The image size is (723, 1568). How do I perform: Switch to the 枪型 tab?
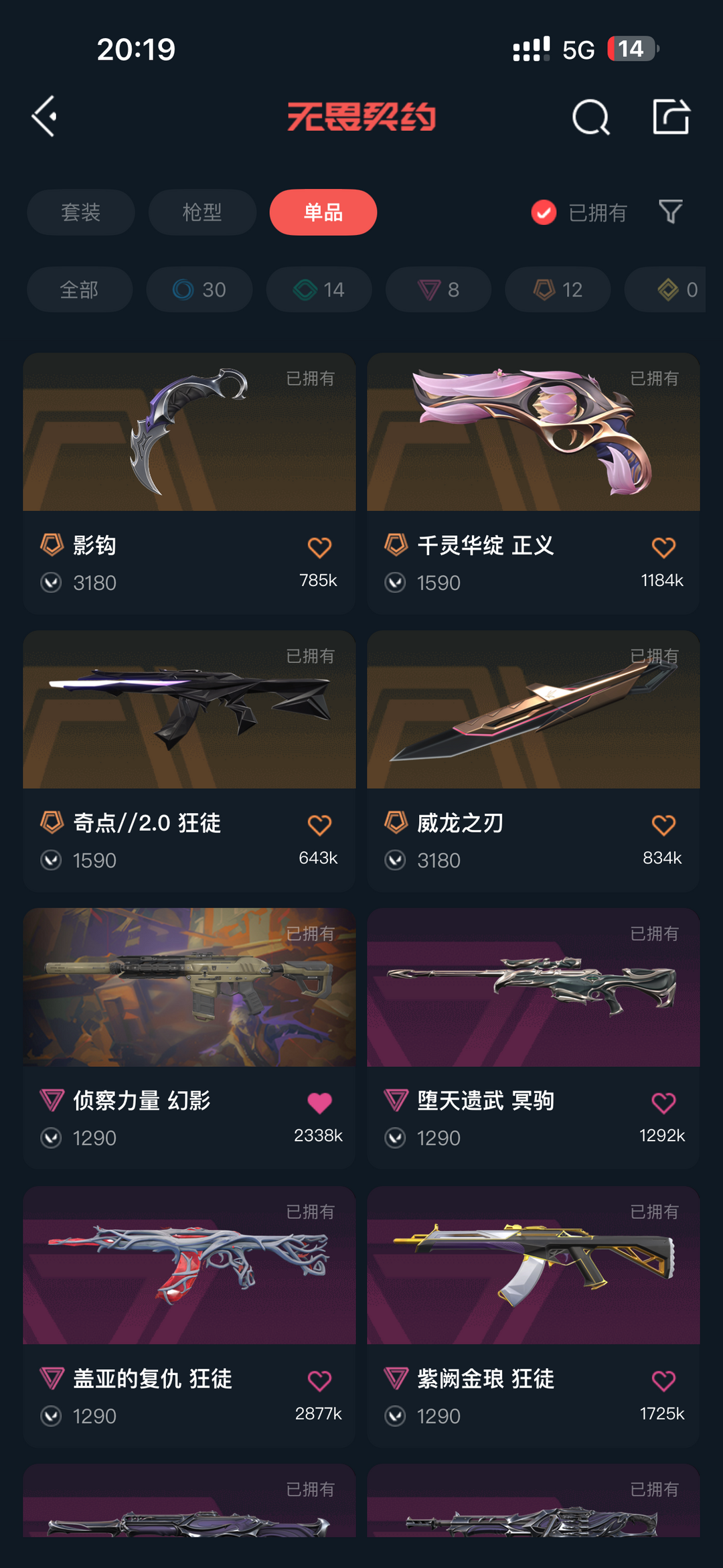(x=202, y=212)
